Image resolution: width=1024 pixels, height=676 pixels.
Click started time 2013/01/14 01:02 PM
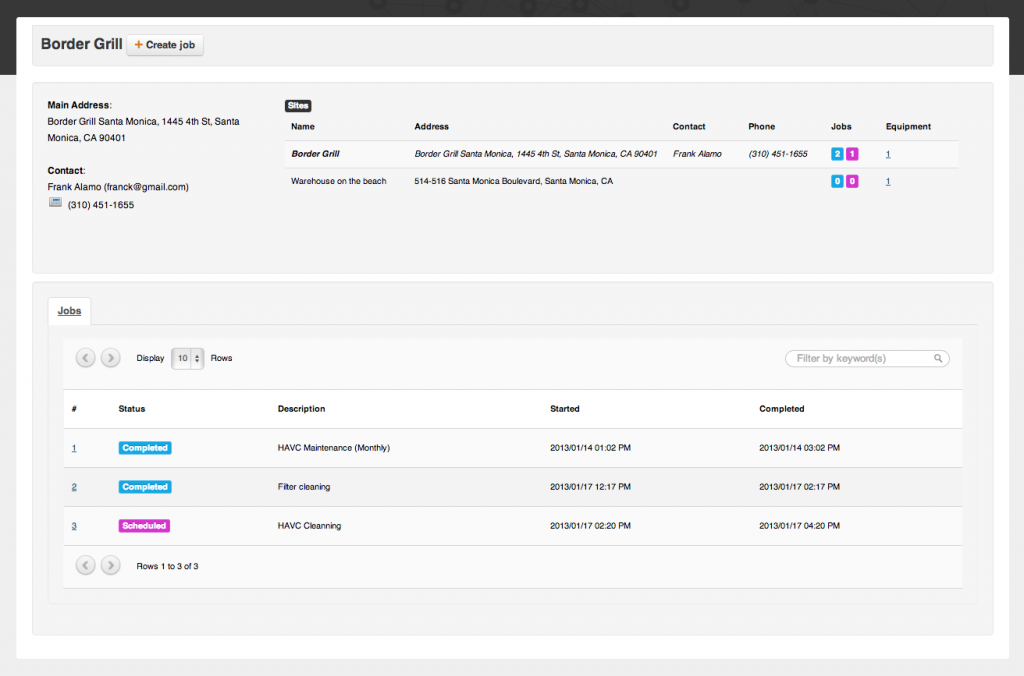(590, 448)
